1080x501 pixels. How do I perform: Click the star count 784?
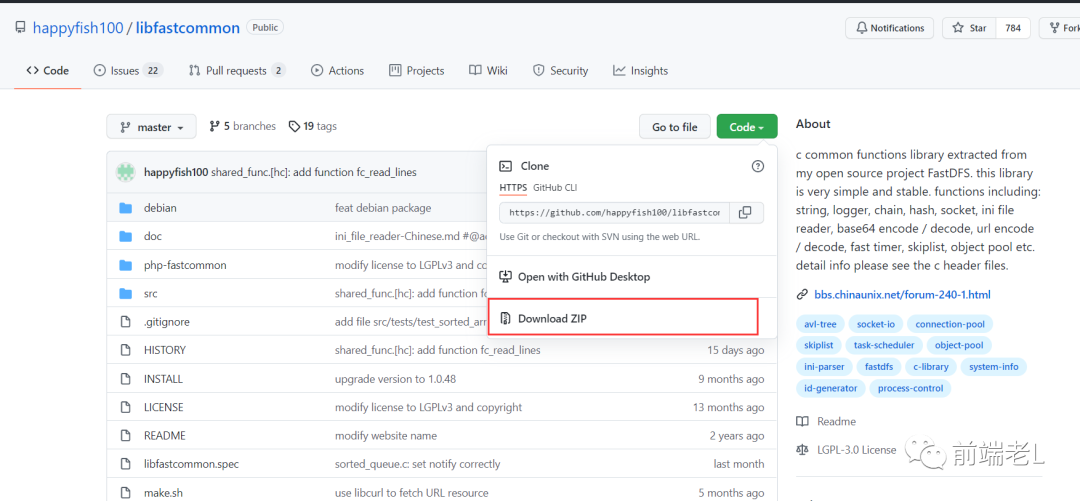pos(1012,28)
